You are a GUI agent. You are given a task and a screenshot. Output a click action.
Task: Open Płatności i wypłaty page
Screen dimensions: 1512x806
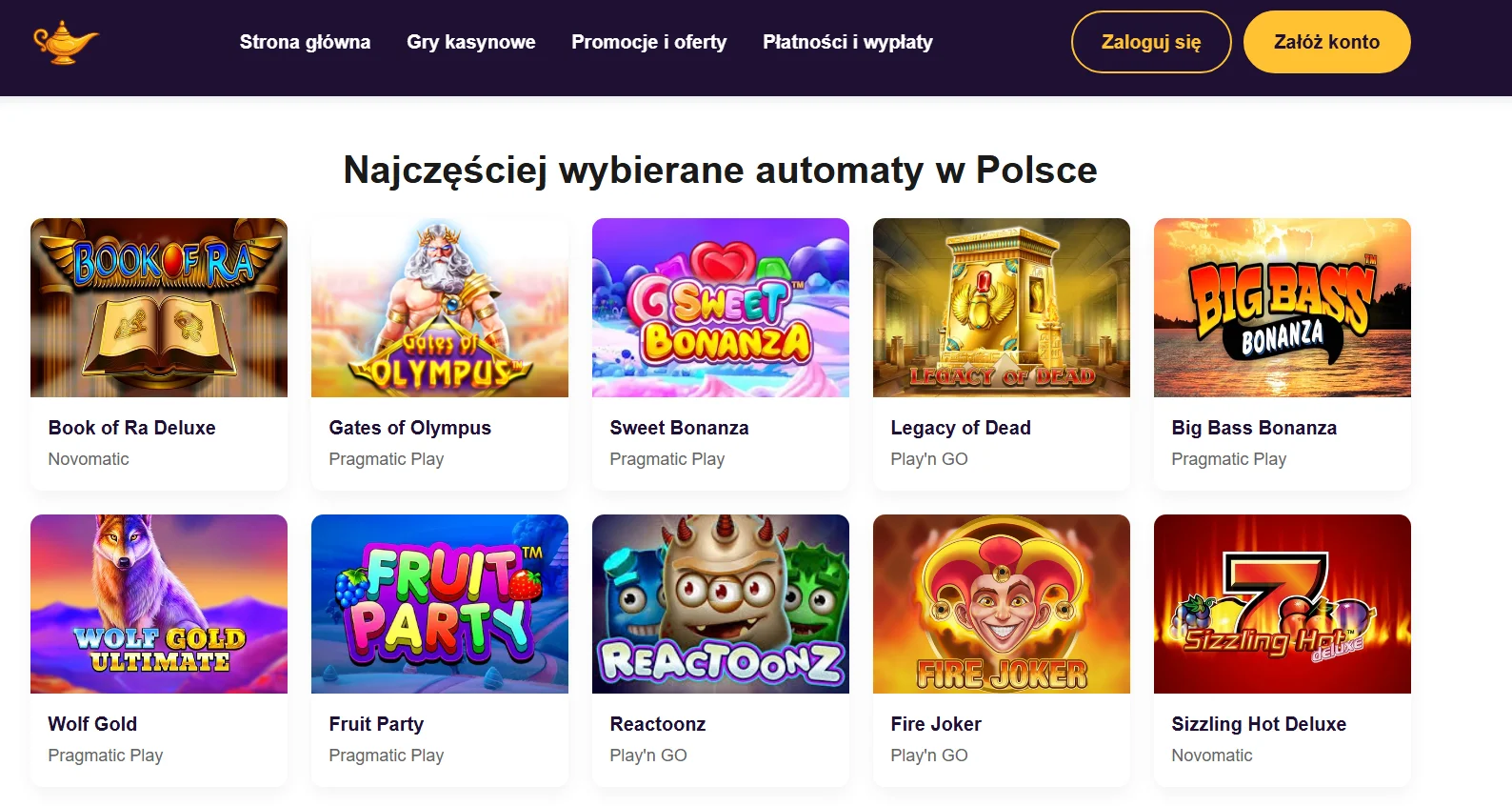pos(846,42)
